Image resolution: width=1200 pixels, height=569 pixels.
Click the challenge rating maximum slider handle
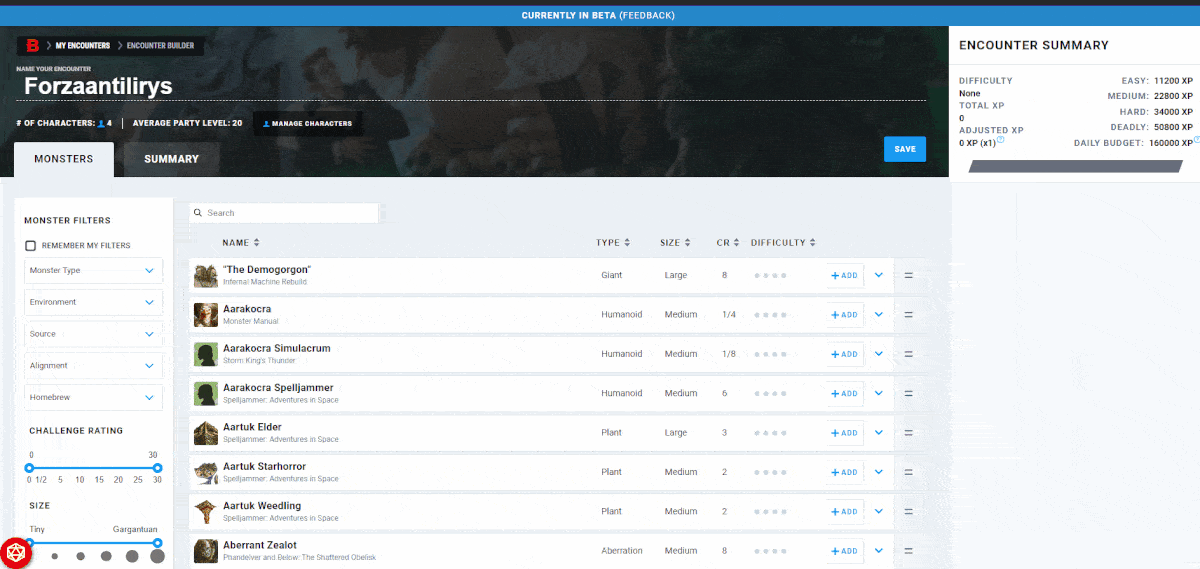[157, 468]
